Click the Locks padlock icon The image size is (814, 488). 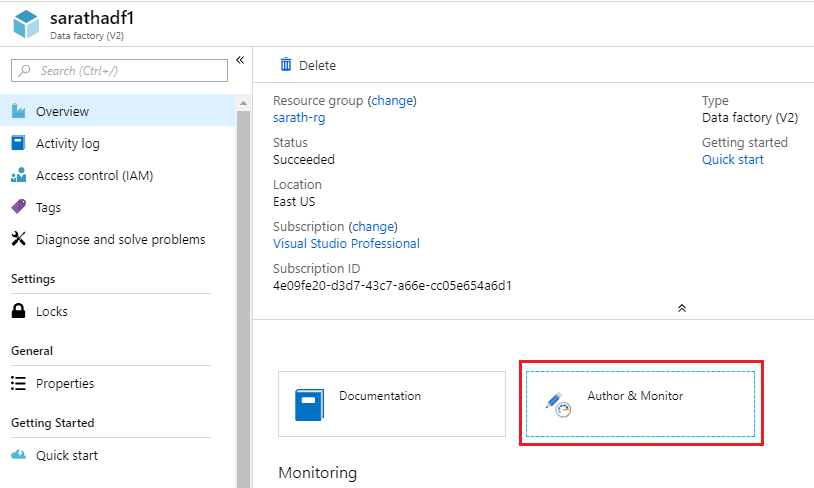click(x=18, y=310)
